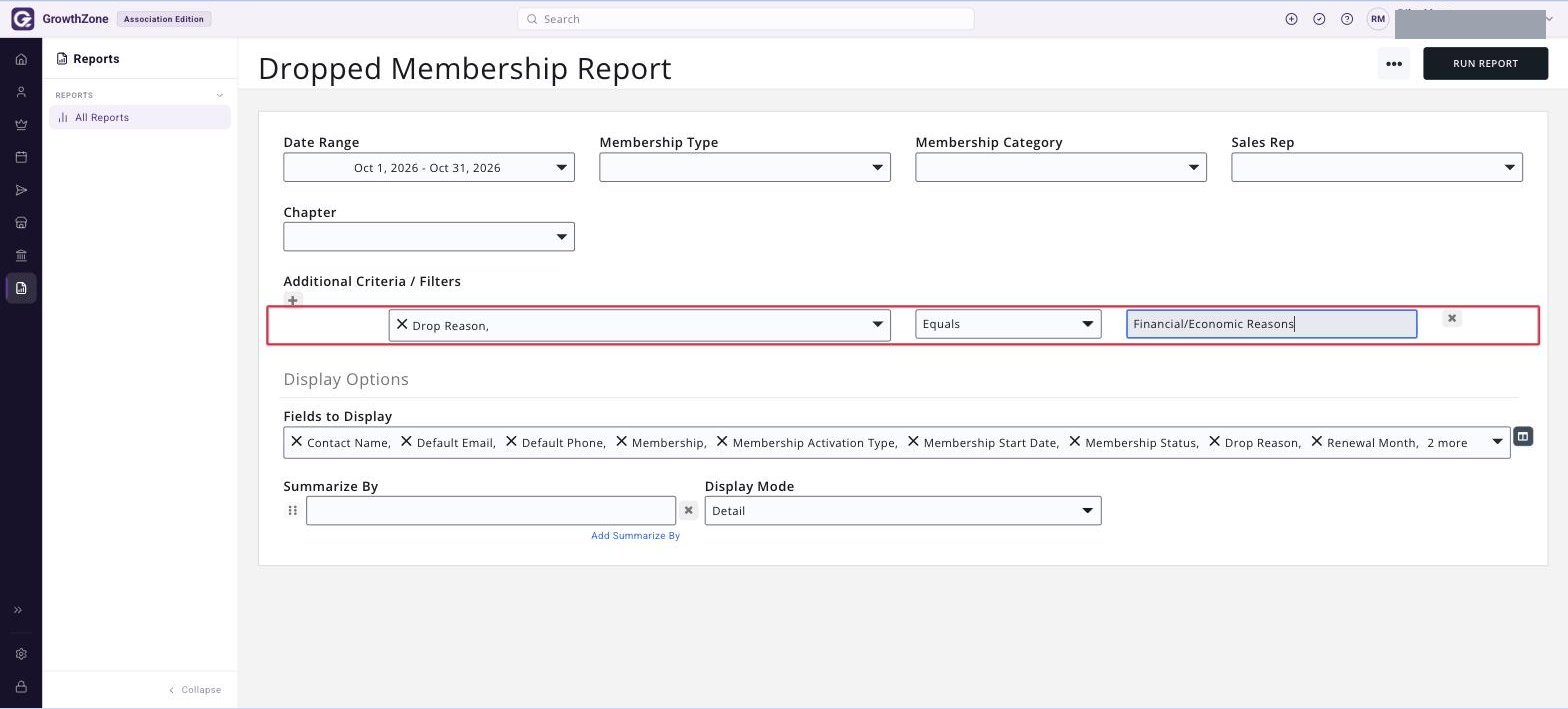Remove Membership Activation Type field tag

click(x=722, y=441)
